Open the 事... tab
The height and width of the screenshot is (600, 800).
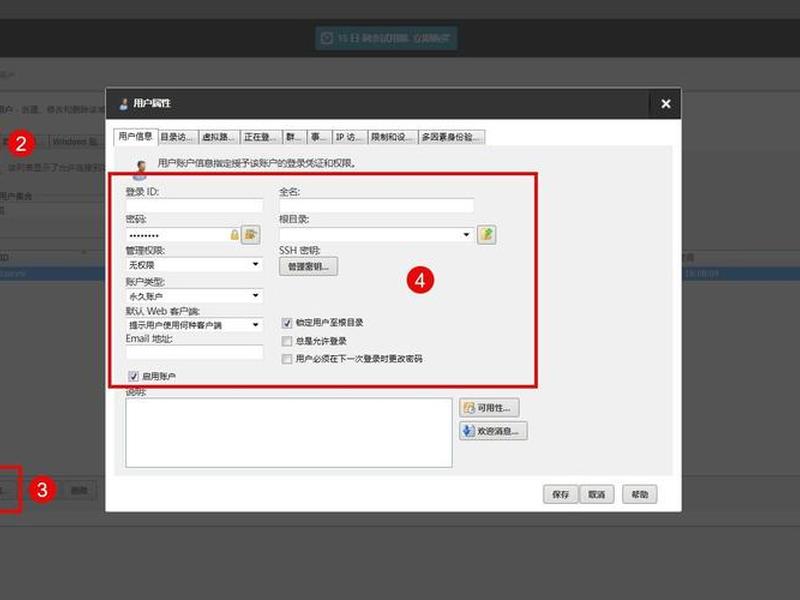pyautogui.click(x=319, y=137)
